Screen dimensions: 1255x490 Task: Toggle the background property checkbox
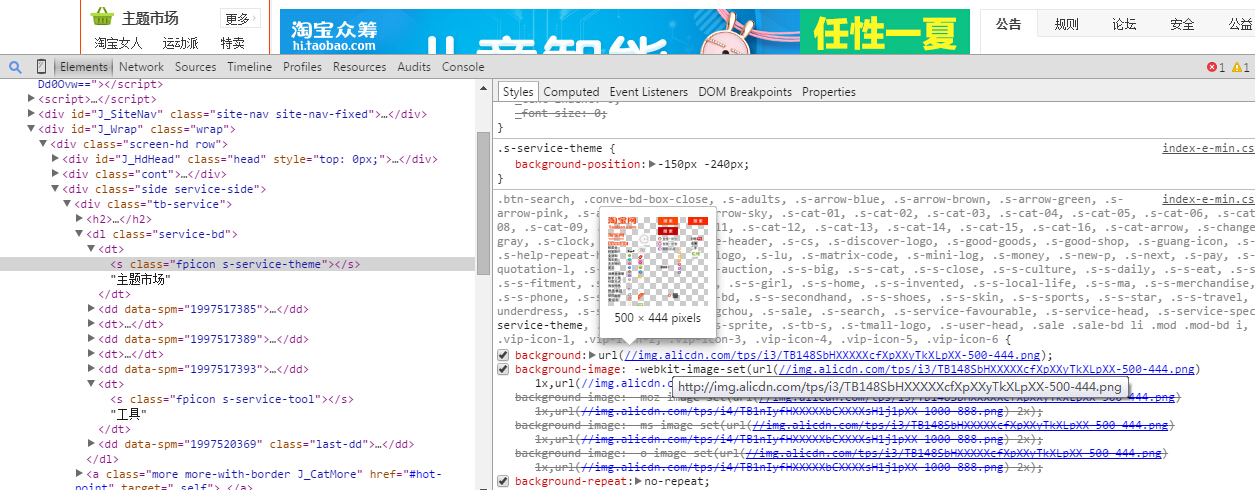coord(503,355)
